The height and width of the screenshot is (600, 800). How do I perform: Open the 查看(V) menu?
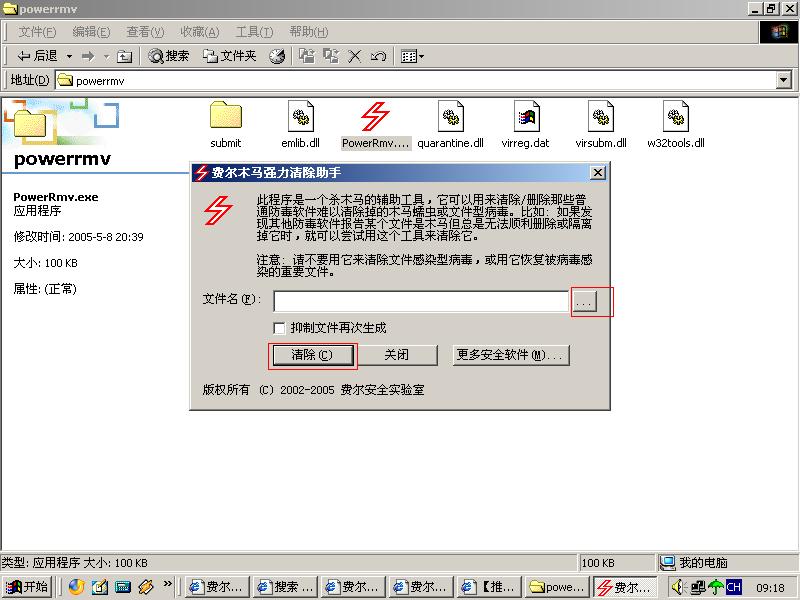click(145, 32)
